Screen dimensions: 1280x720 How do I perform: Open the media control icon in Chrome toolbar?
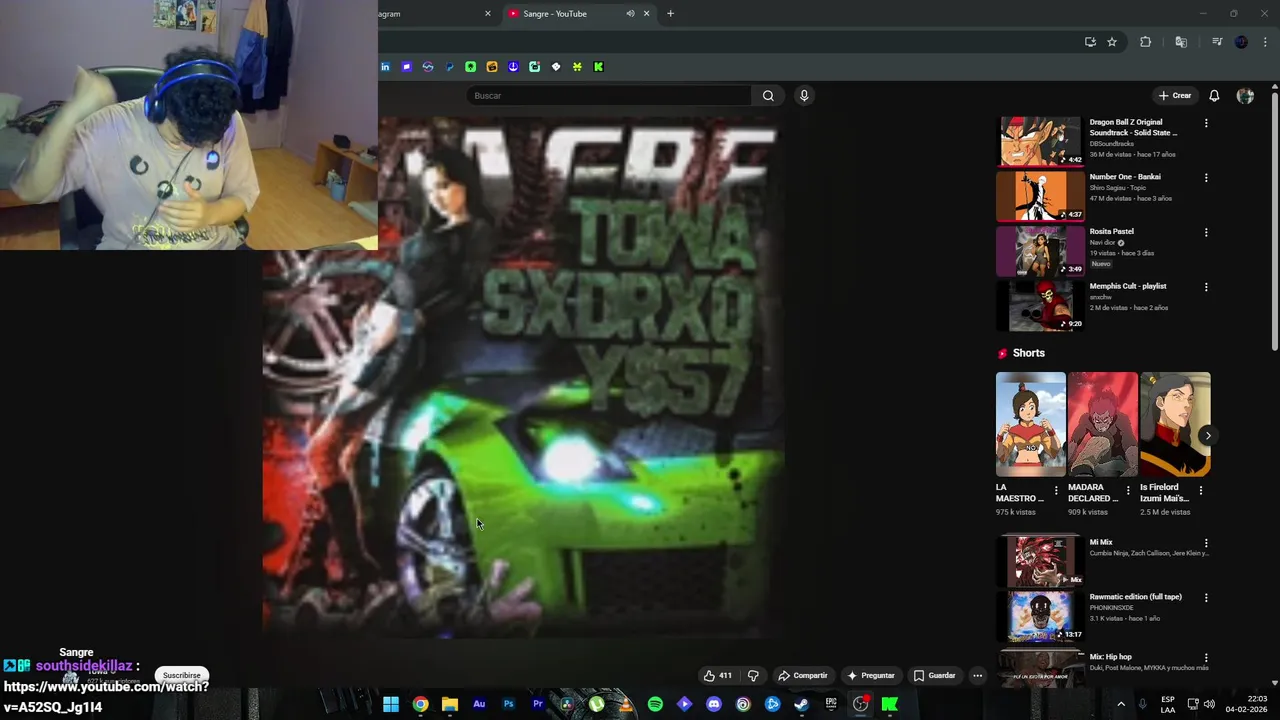pyautogui.click(x=1217, y=42)
